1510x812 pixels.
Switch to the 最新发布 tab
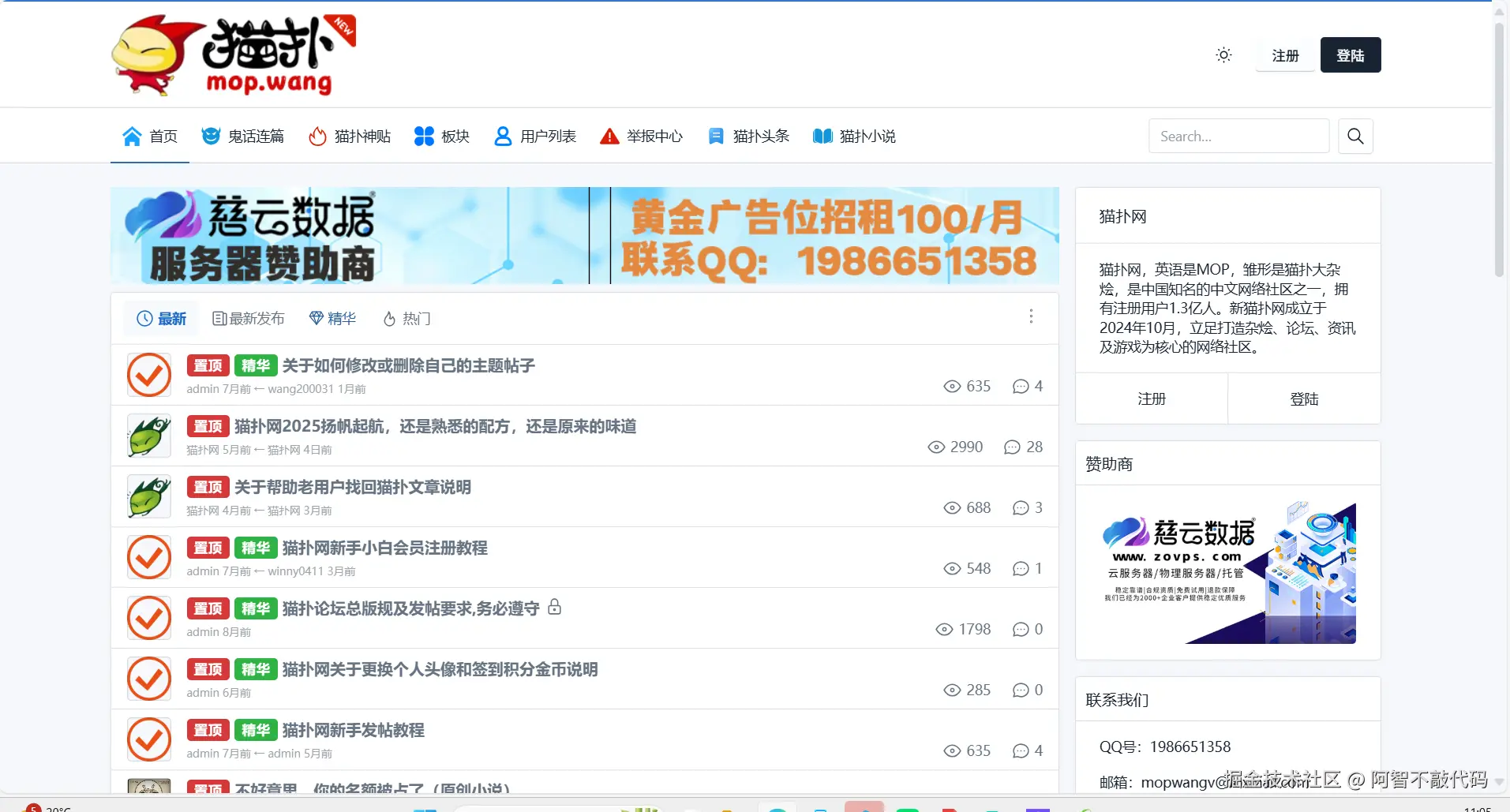[x=249, y=319]
